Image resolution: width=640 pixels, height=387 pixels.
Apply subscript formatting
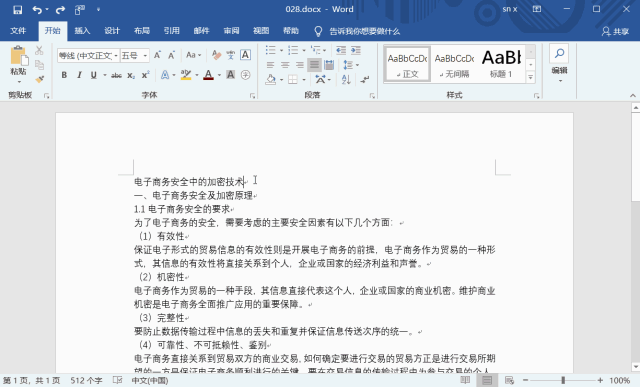click(x=131, y=75)
